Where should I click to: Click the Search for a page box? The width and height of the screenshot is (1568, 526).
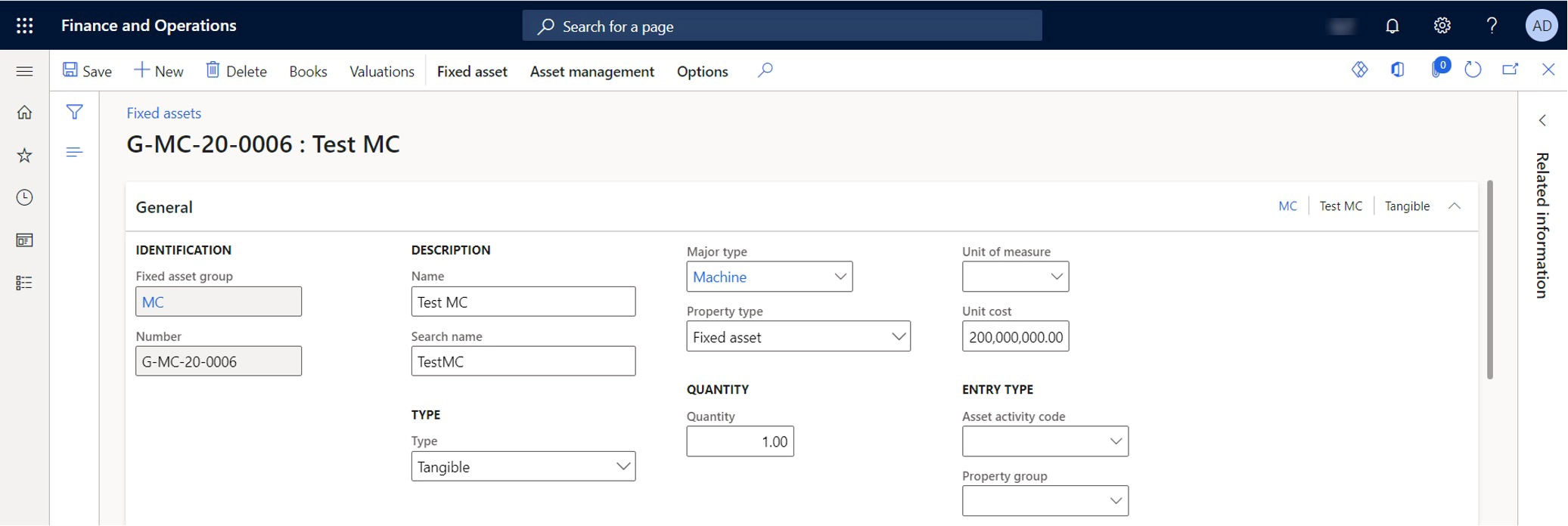click(782, 26)
